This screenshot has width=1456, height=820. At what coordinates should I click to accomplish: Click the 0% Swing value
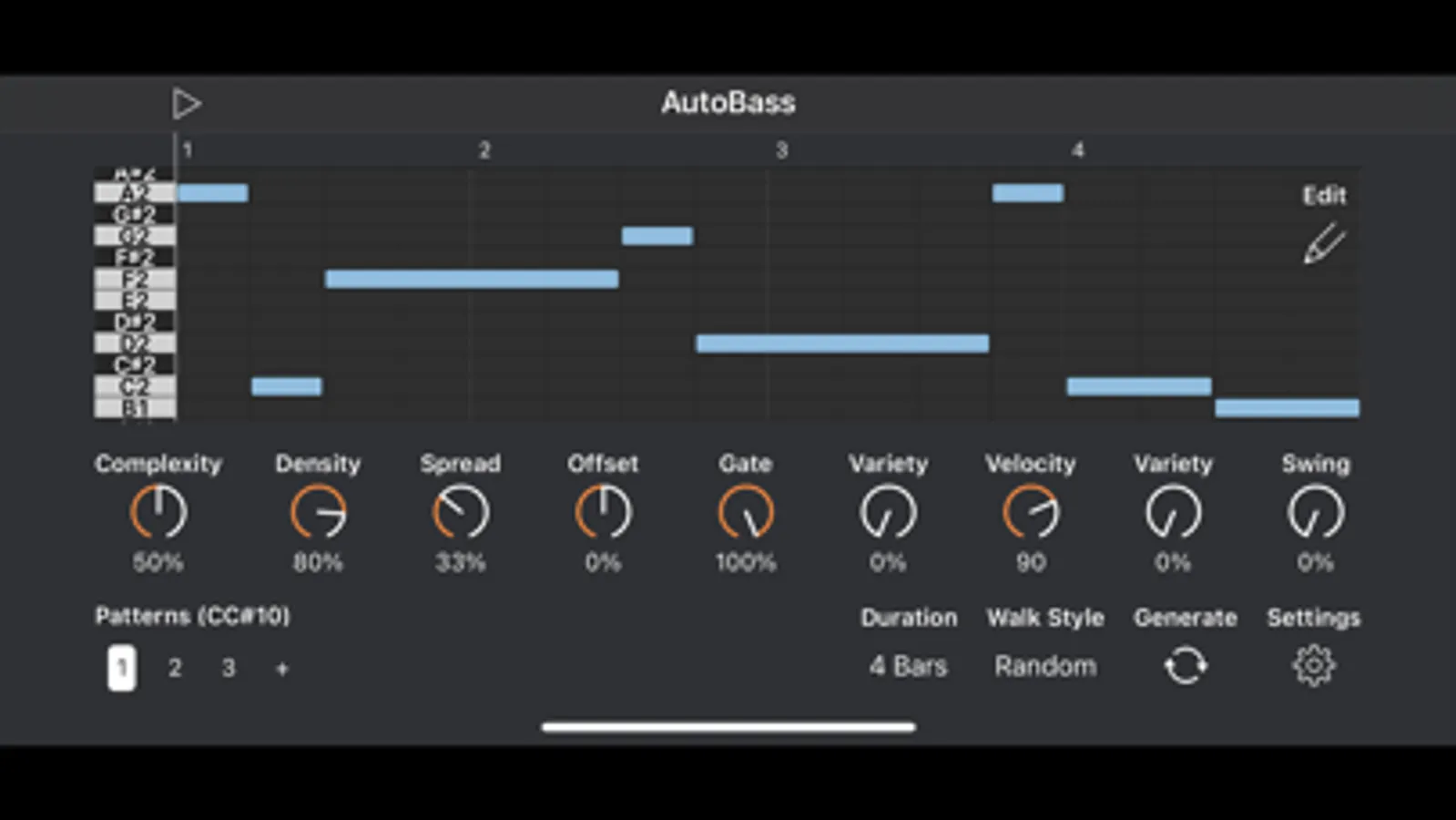[1316, 562]
